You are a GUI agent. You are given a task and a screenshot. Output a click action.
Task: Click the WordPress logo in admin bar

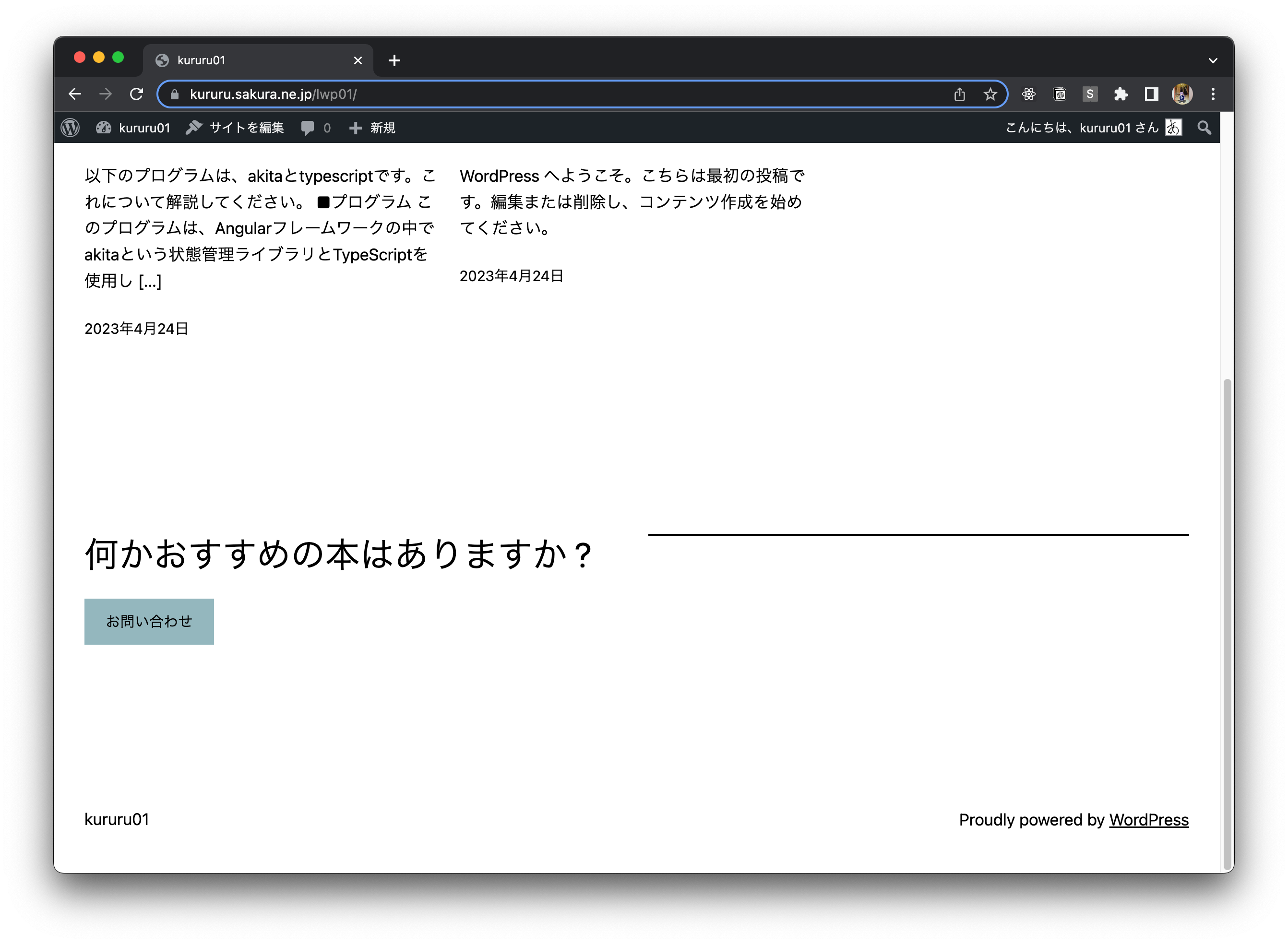coord(70,128)
